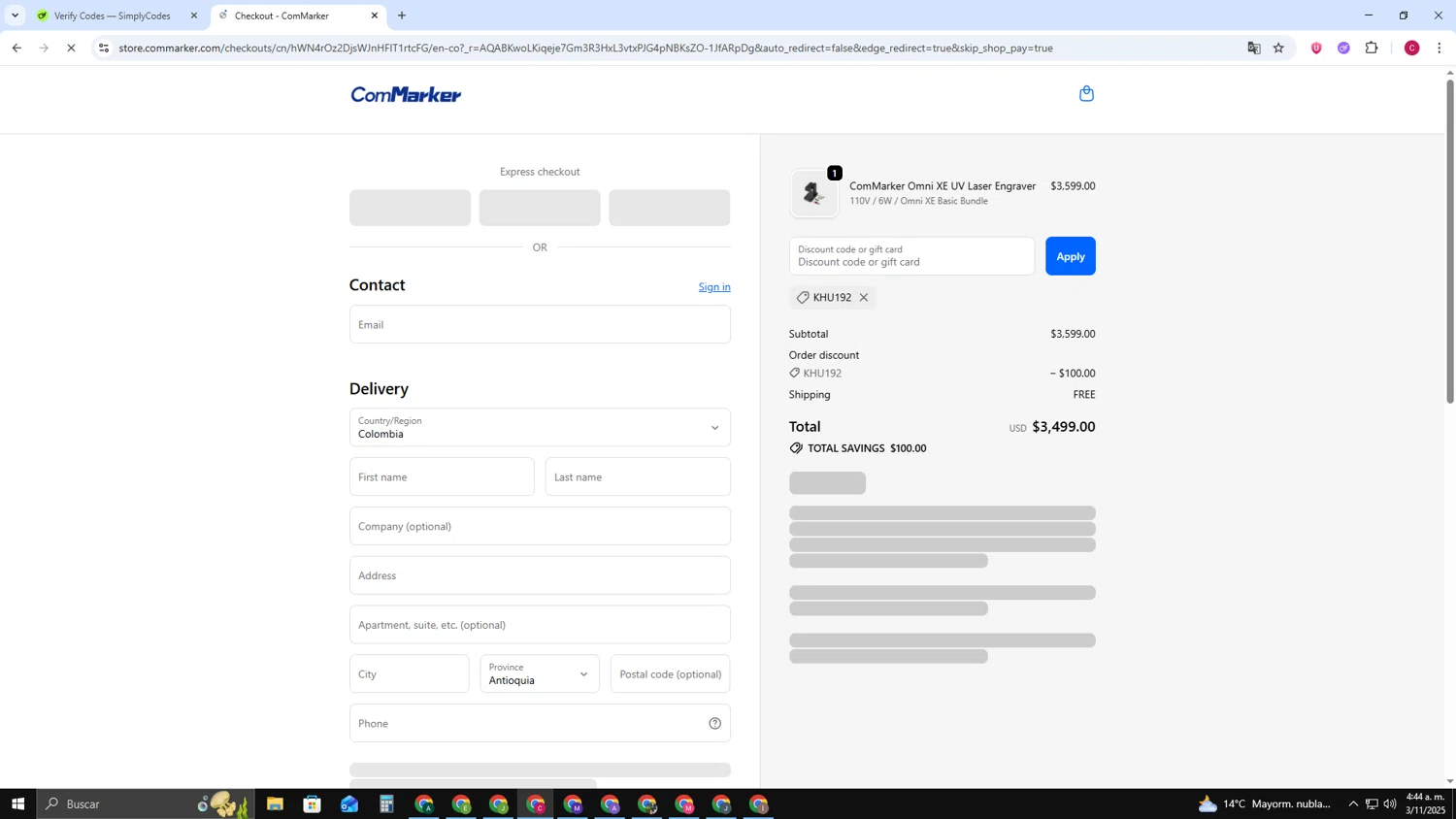Click the total $3,499.00 amount
1456x819 pixels.
tap(1063, 427)
